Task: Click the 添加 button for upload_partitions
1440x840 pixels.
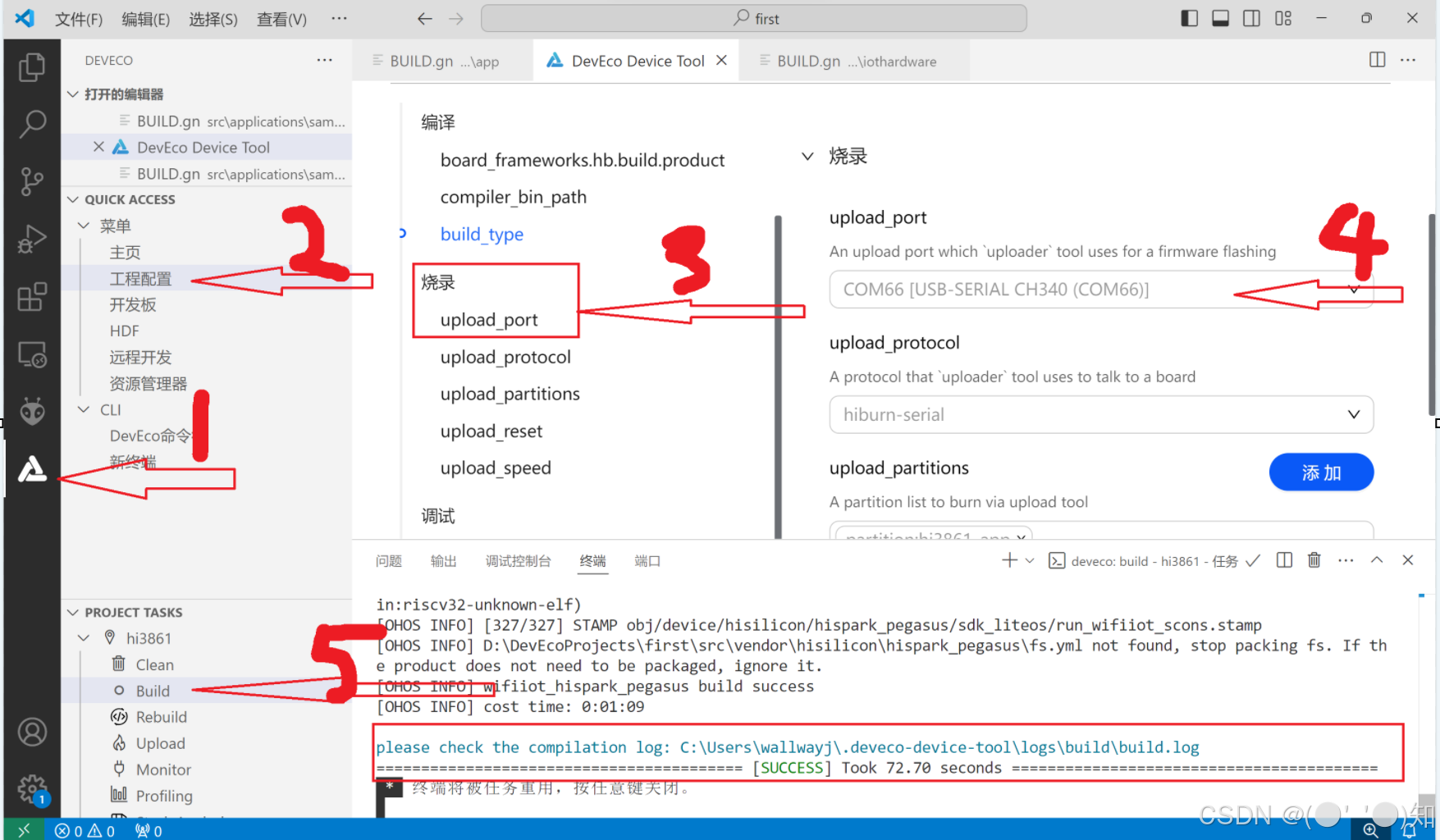Action: click(1321, 472)
